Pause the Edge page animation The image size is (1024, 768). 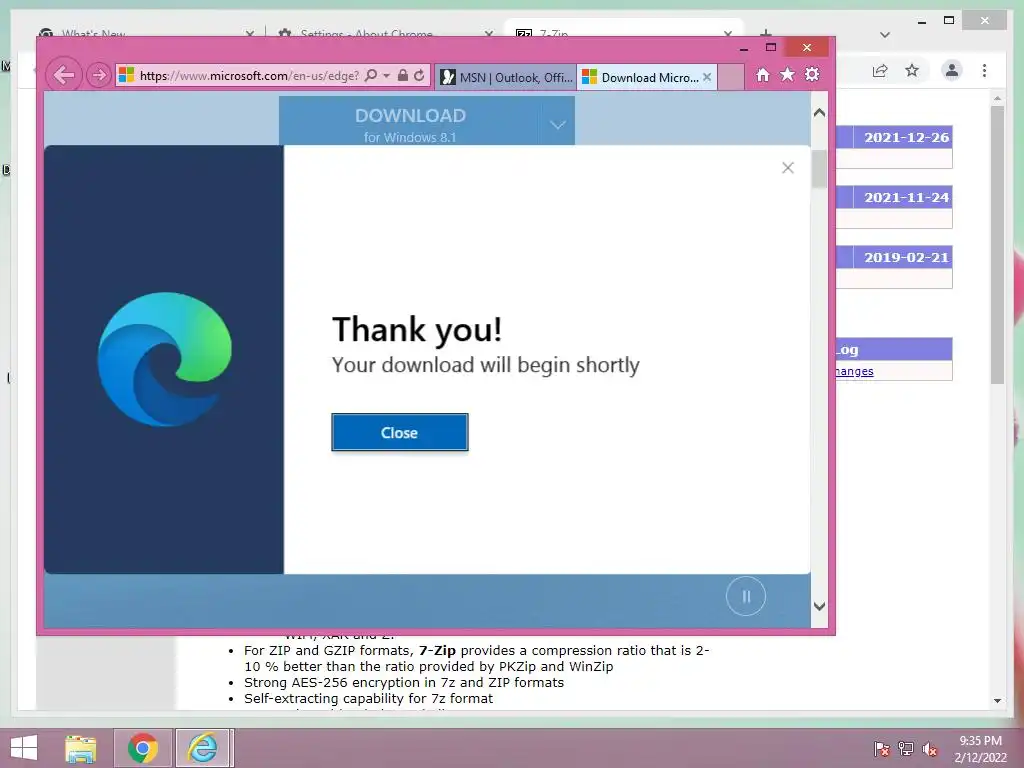click(x=746, y=596)
